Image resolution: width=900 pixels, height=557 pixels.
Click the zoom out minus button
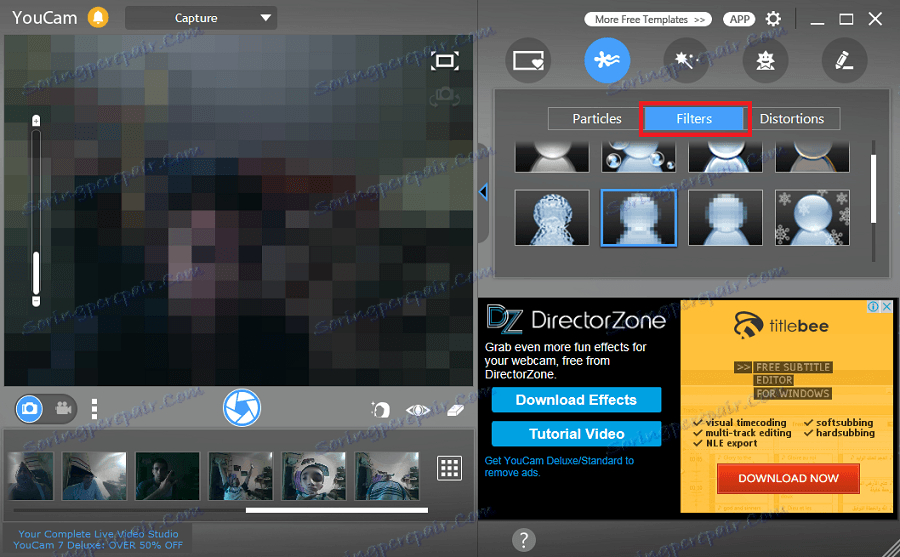(36, 301)
